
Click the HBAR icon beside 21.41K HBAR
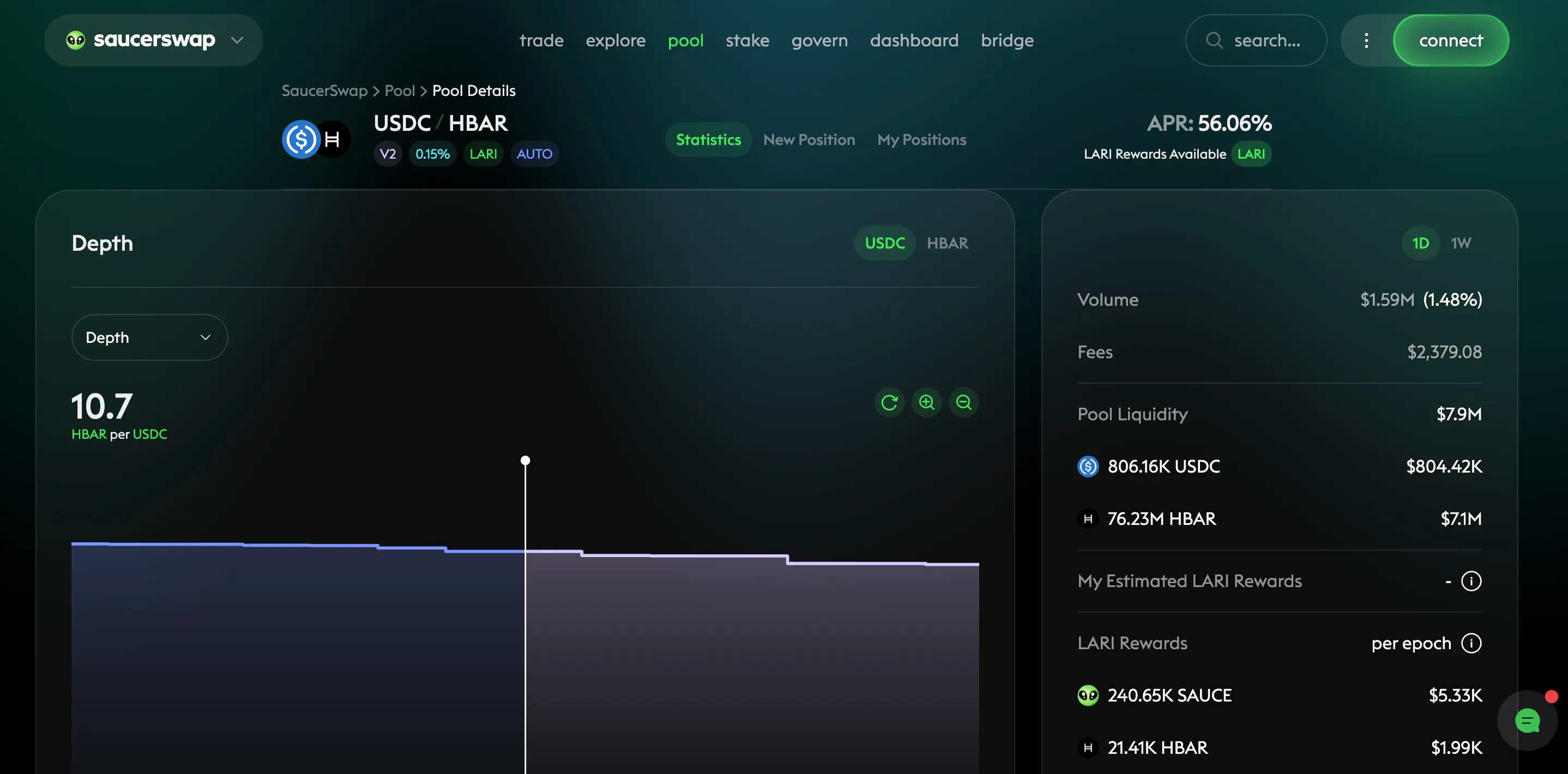1088,748
